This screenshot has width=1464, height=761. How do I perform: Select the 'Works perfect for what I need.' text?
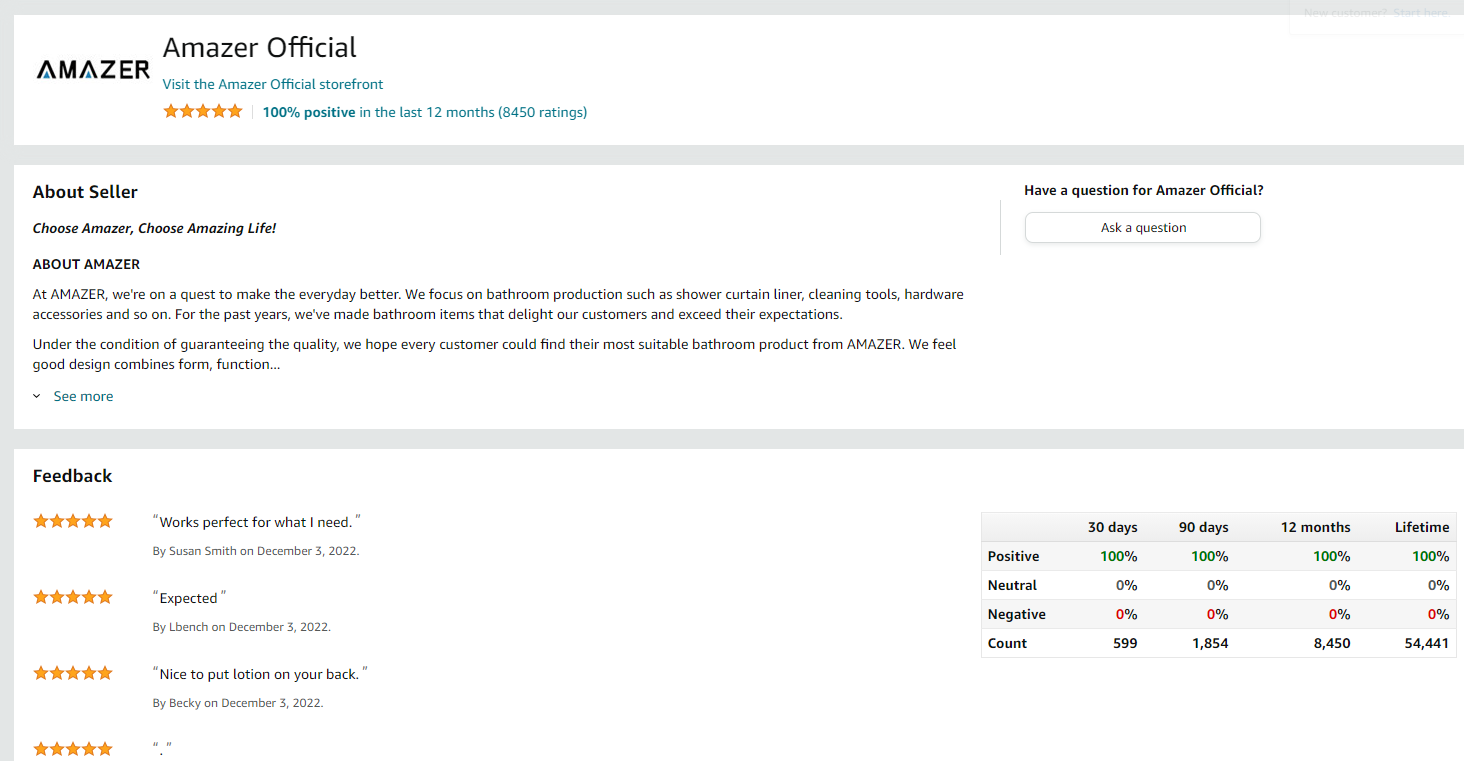(x=256, y=522)
